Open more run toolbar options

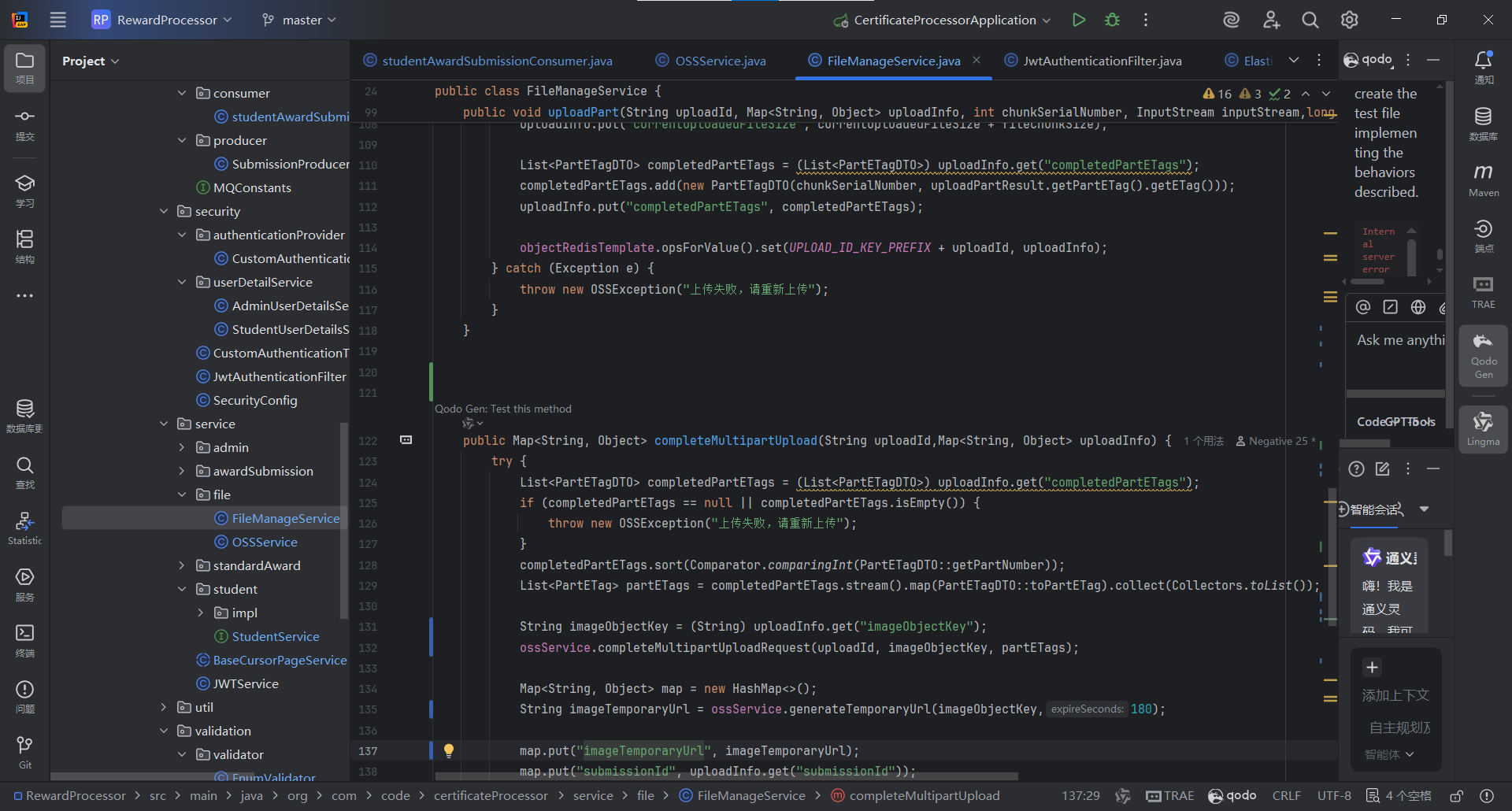[x=1145, y=20]
